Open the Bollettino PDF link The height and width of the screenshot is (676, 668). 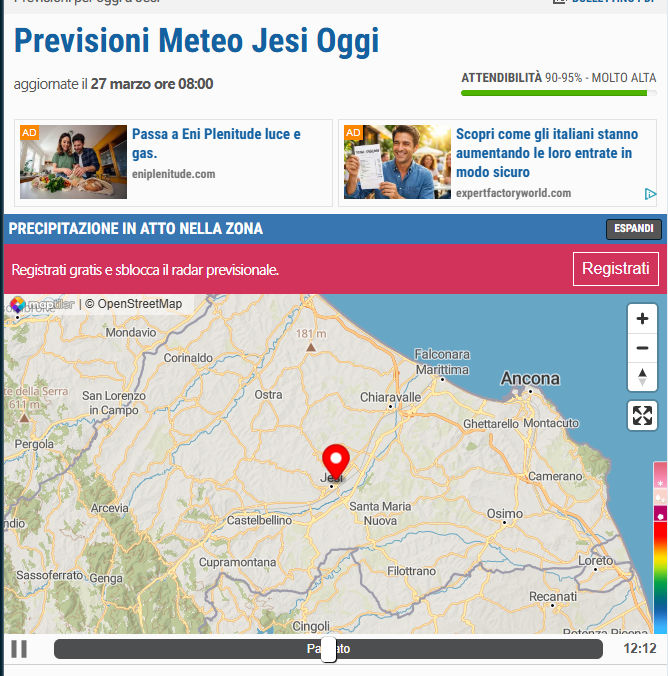pyautogui.click(x=608, y=2)
